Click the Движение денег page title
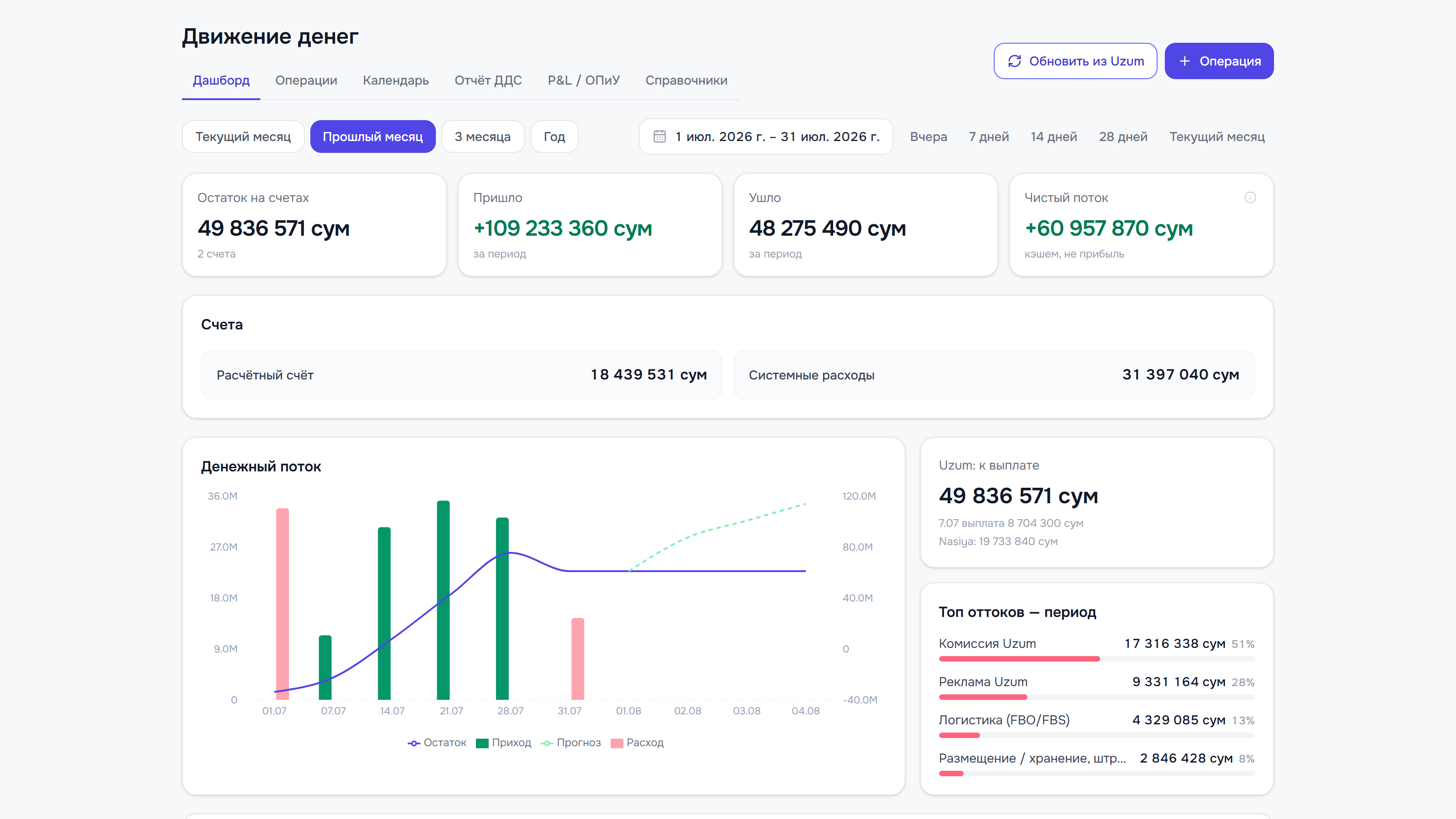This screenshot has height=819, width=1456. 270,36
